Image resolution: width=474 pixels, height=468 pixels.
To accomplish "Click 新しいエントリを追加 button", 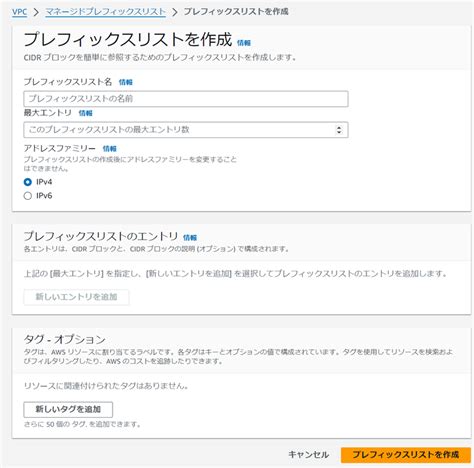I will [76, 297].
